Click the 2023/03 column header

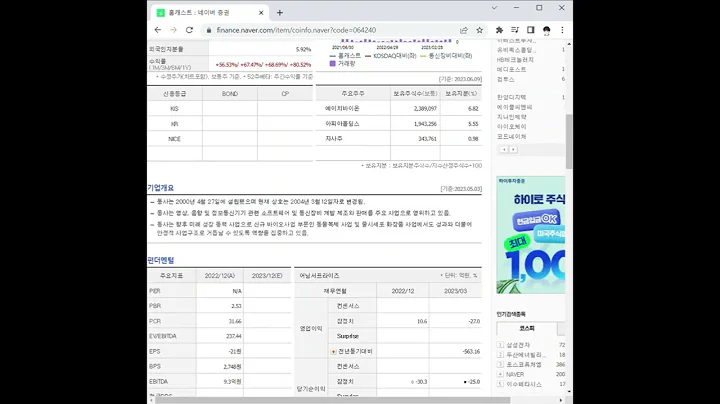456,291
